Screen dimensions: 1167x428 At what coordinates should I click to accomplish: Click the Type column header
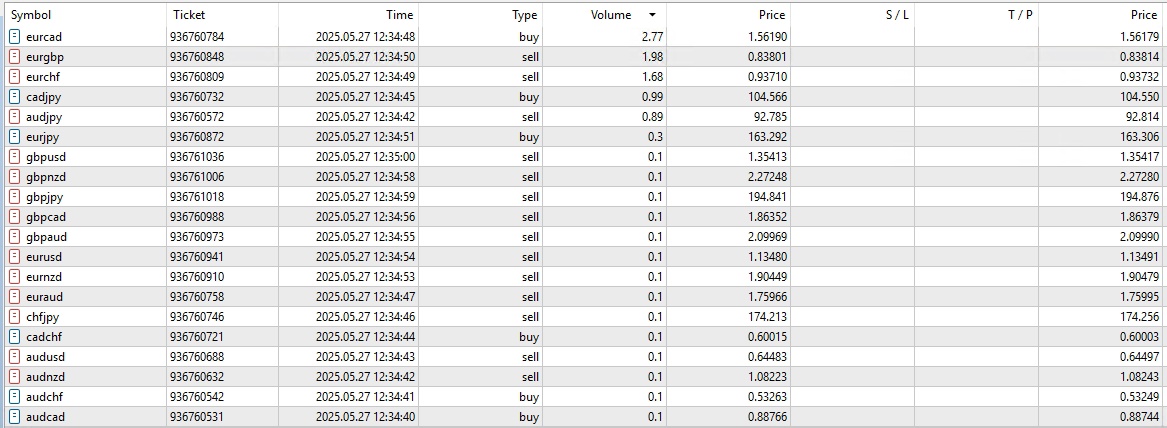tap(525, 15)
